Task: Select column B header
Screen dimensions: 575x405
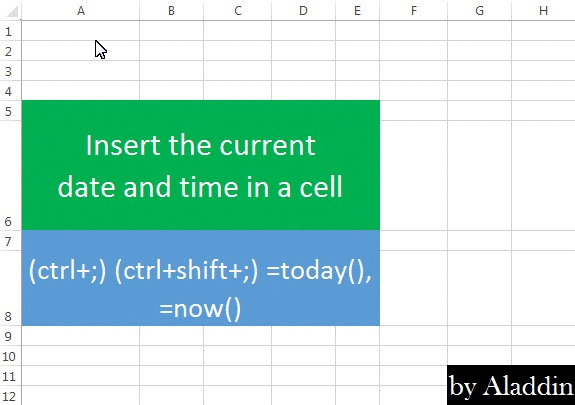Action: click(x=171, y=11)
